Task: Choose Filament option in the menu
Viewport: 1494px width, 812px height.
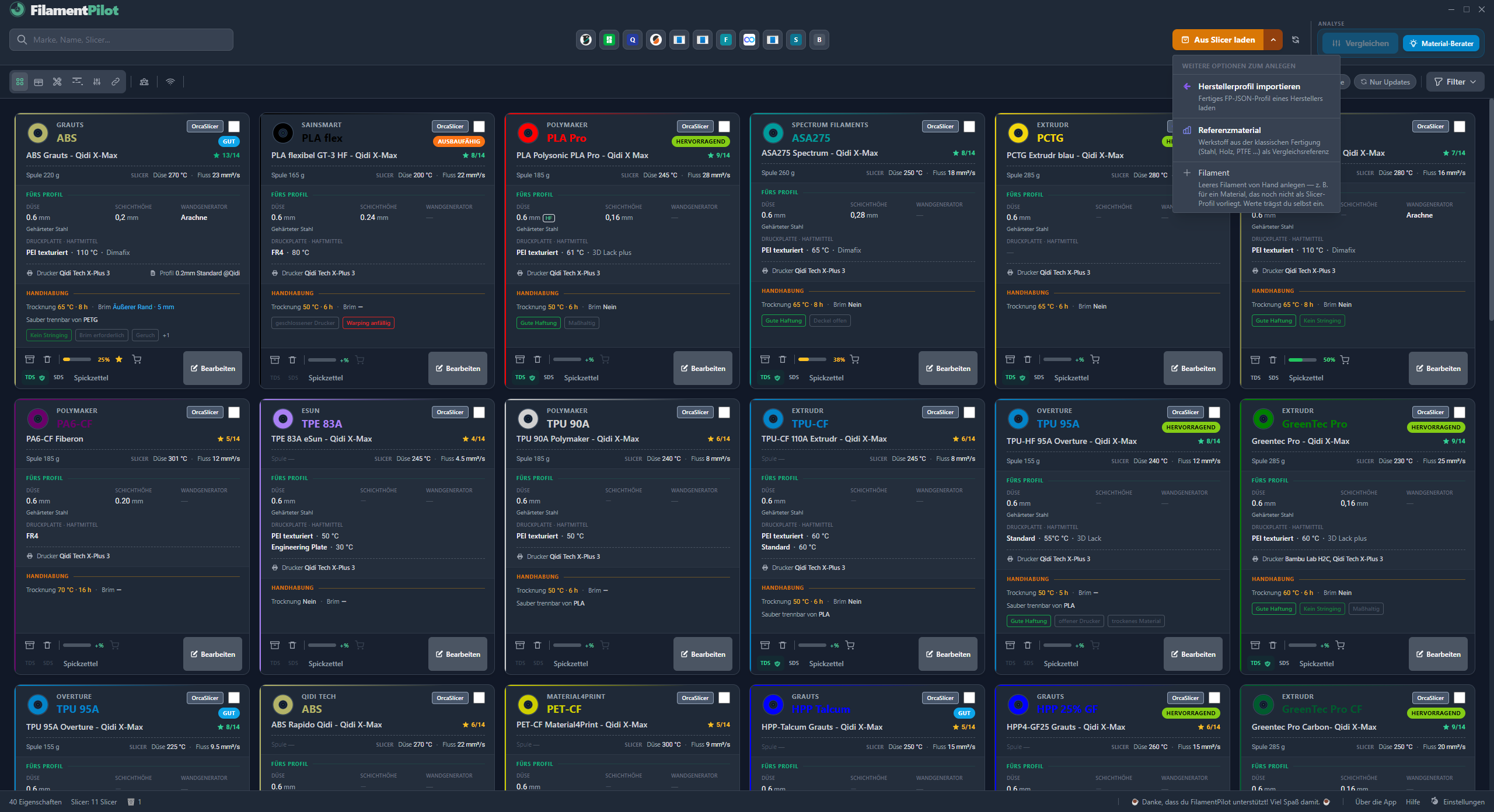Action: (x=1256, y=188)
